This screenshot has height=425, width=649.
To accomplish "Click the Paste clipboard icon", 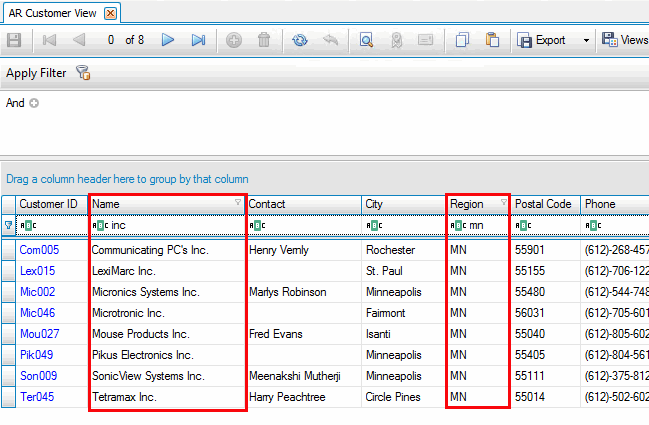I will point(492,40).
